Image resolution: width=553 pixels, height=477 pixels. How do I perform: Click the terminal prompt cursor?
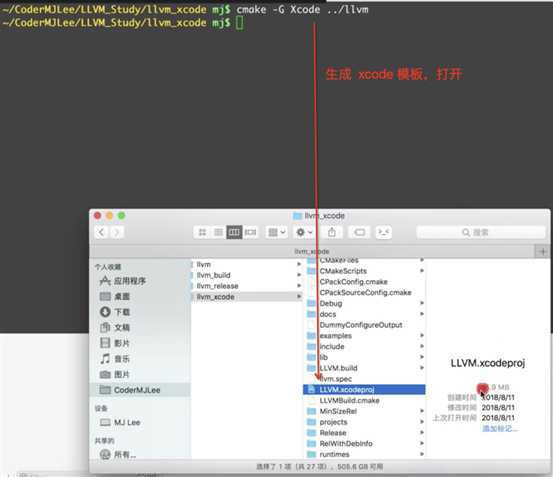(x=239, y=23)
